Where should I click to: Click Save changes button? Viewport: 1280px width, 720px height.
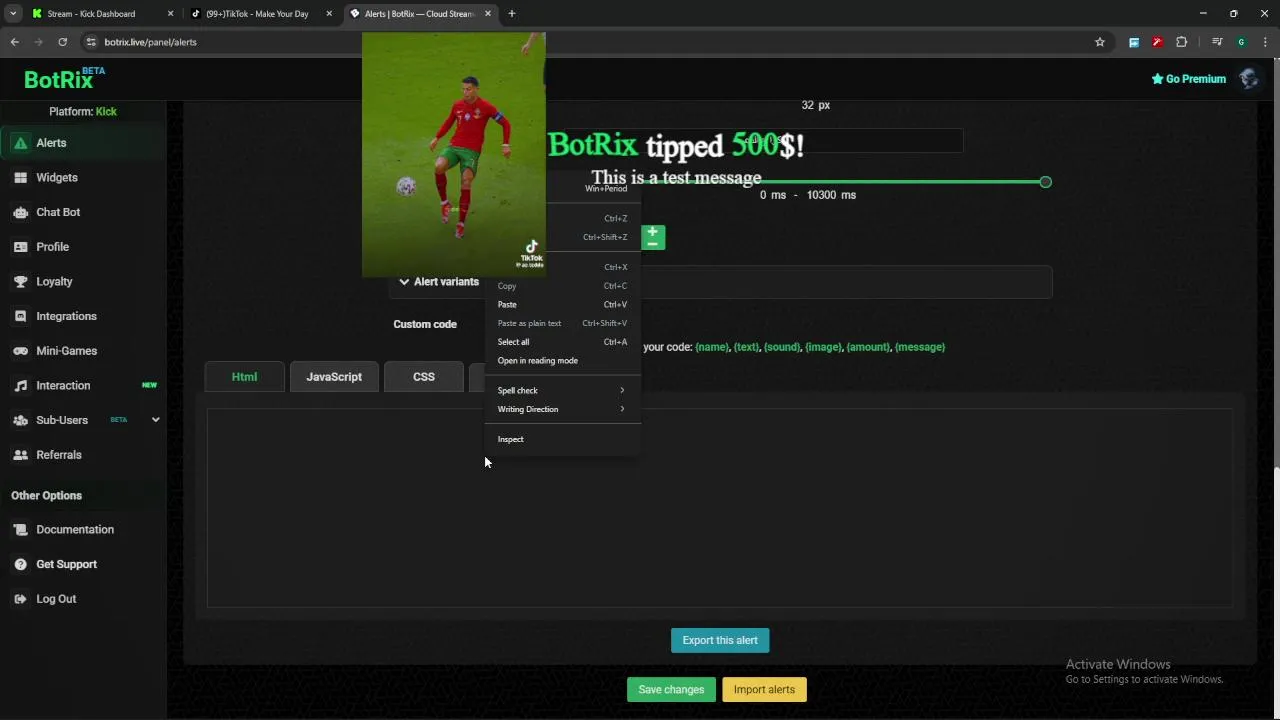671,690
